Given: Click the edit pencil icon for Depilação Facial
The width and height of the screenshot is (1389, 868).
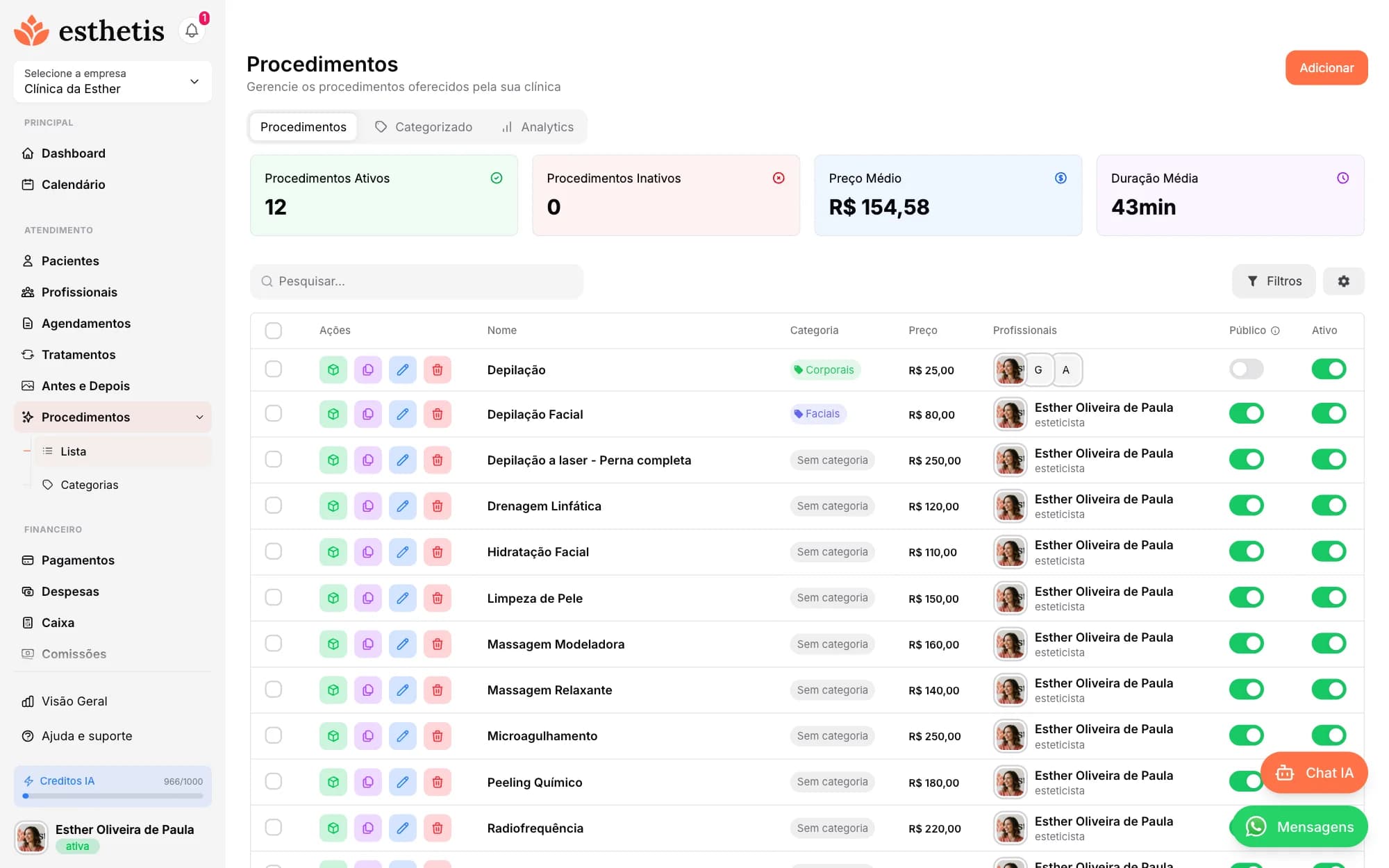Looking at the screenshot, I should [x=403, y=415].
